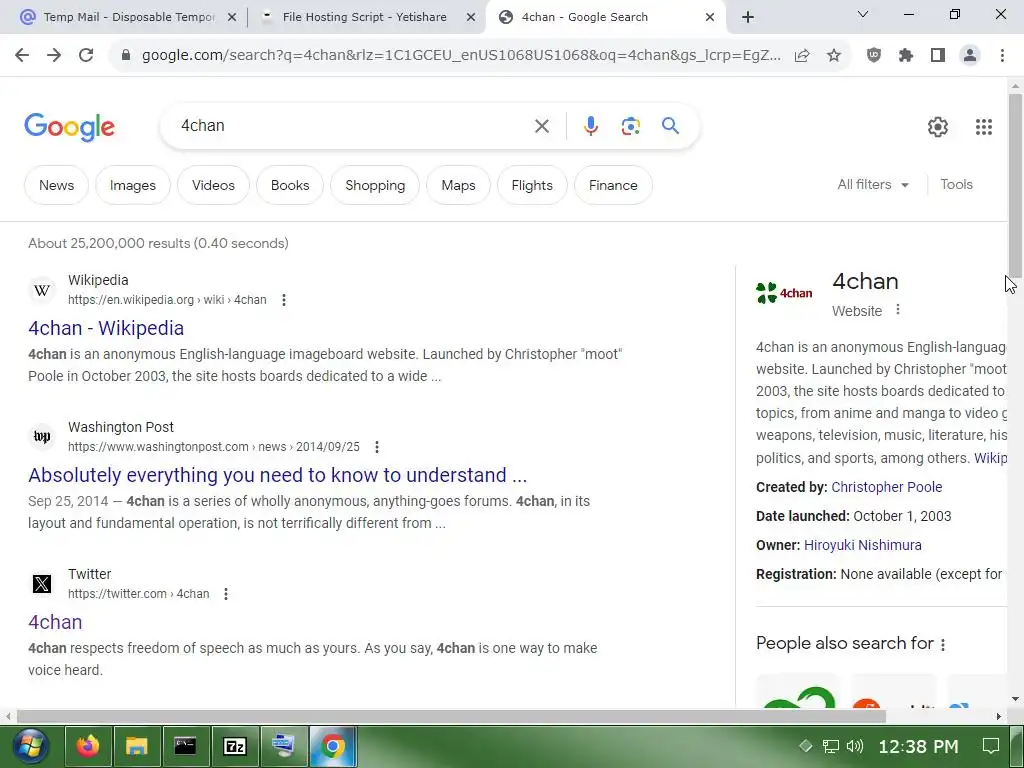Click the taskbar clock 12:38 PM
1024x768 pixels.
[918, 746]
